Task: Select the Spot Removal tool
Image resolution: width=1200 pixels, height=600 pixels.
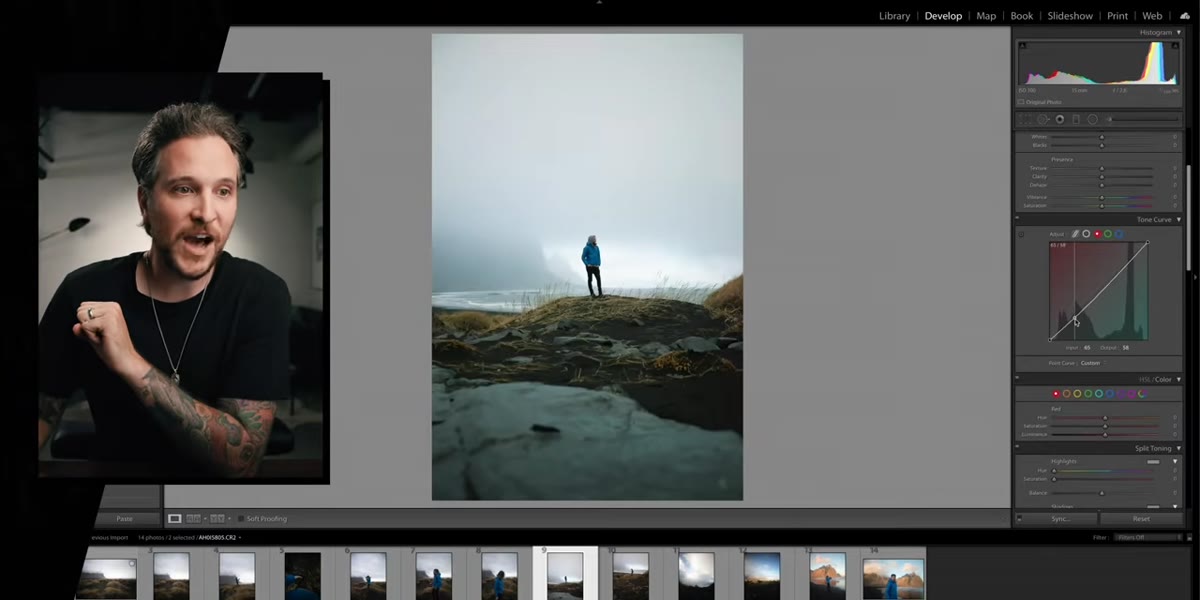Action: pyautogui.click(x=1042, y=119)
